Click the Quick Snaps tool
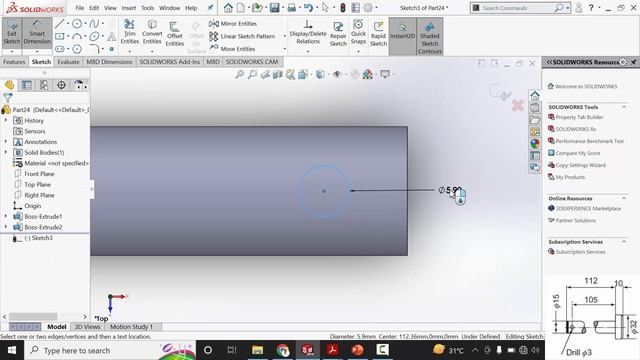 point(358,32)
